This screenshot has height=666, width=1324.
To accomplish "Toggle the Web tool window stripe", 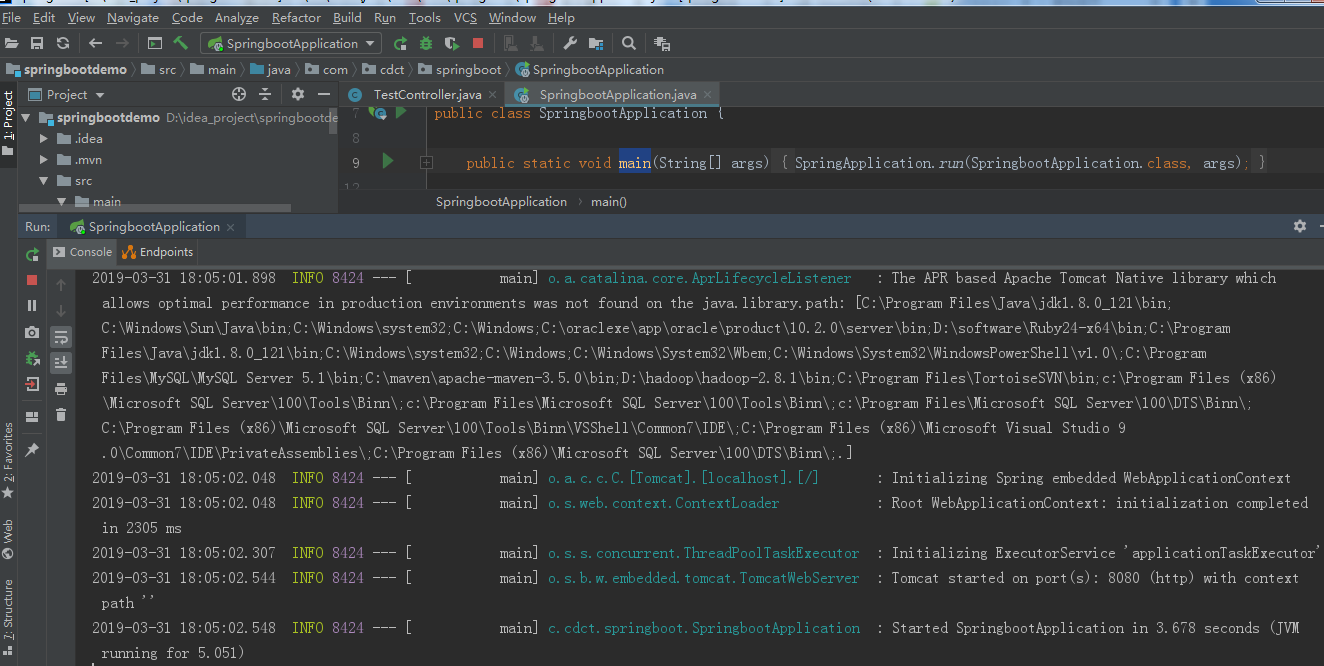I will [x=8, y=539].
